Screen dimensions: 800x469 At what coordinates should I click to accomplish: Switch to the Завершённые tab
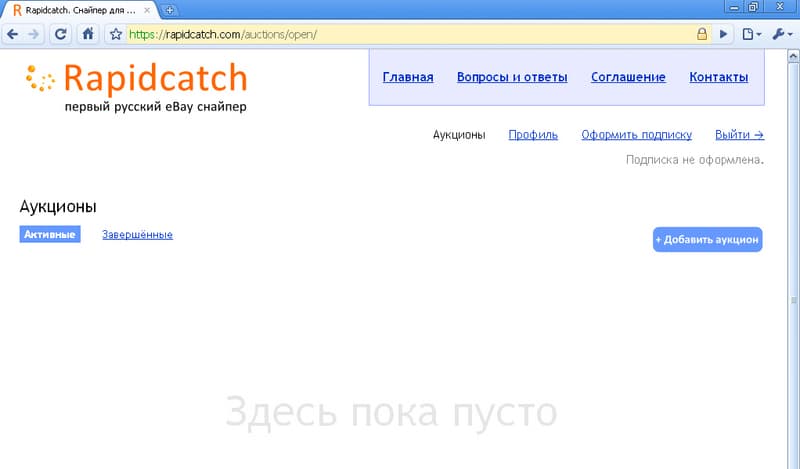point(137,235)
